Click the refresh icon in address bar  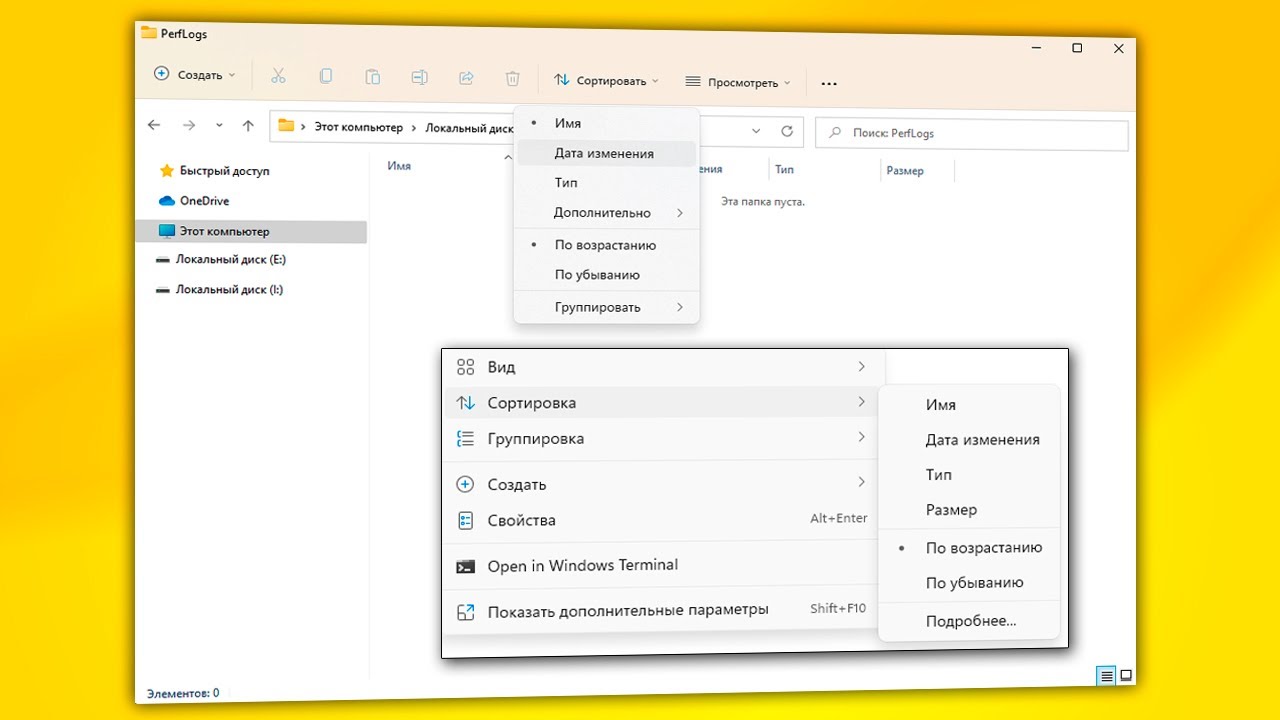(787, 132)
